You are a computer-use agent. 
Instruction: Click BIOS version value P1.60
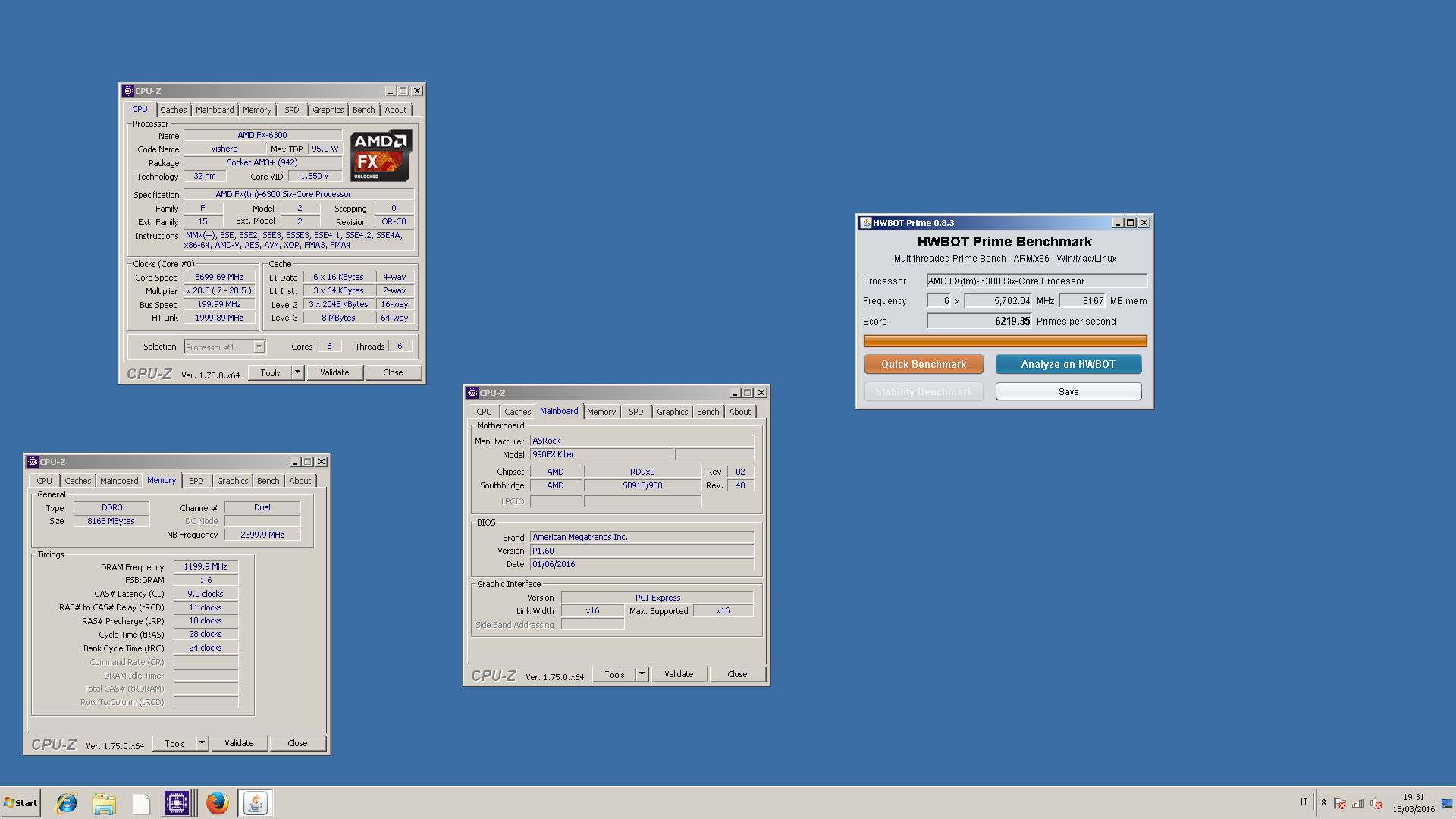642,551
